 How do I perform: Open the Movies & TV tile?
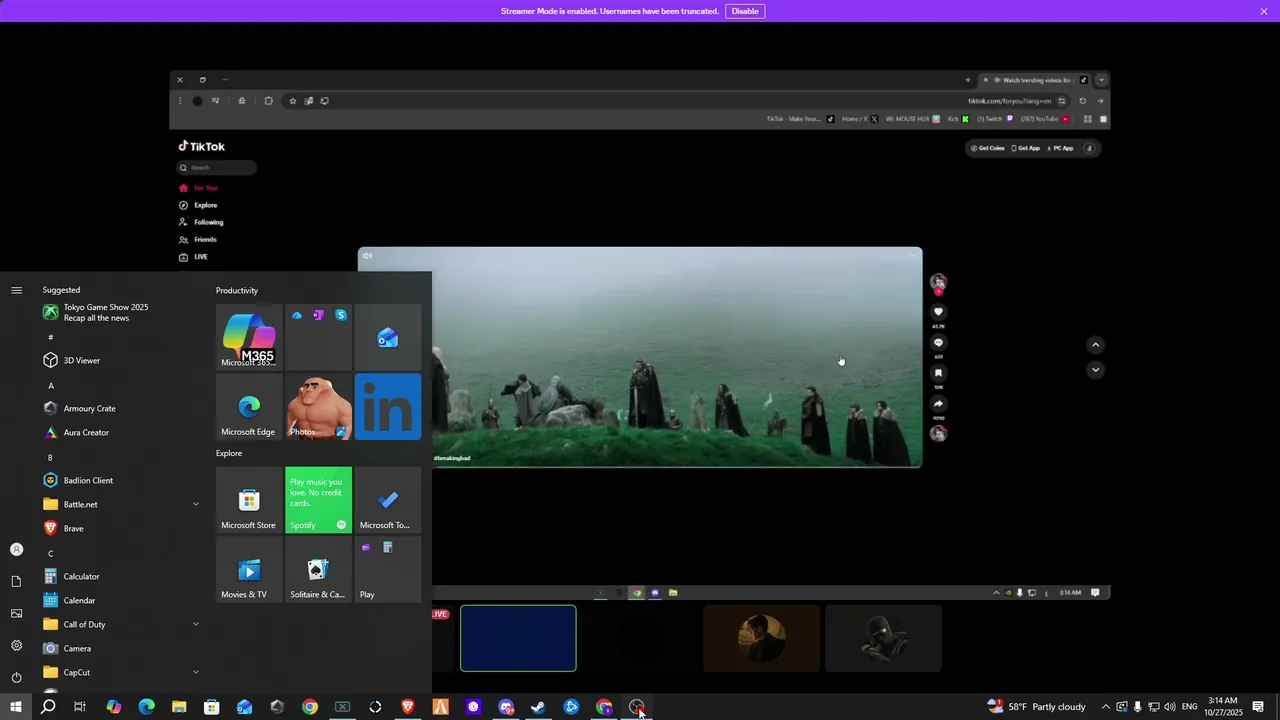click(249, 569)
